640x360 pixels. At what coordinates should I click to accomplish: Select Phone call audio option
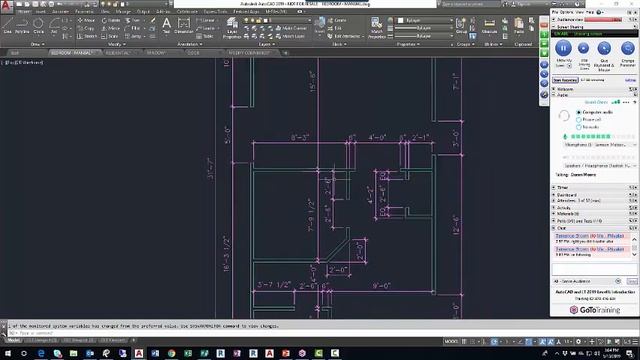578,120
